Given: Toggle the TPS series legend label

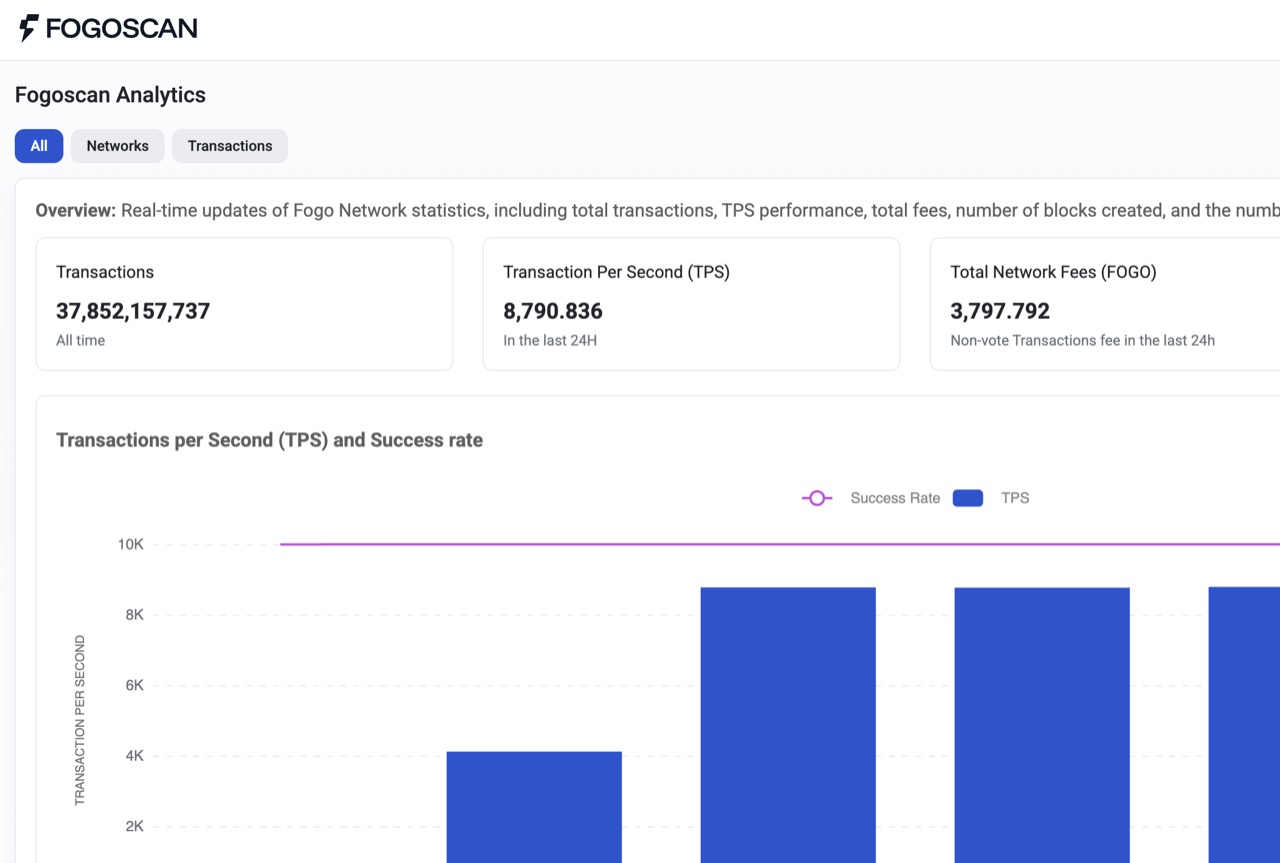Looking at the screenshot, I should coord(1014,498).
